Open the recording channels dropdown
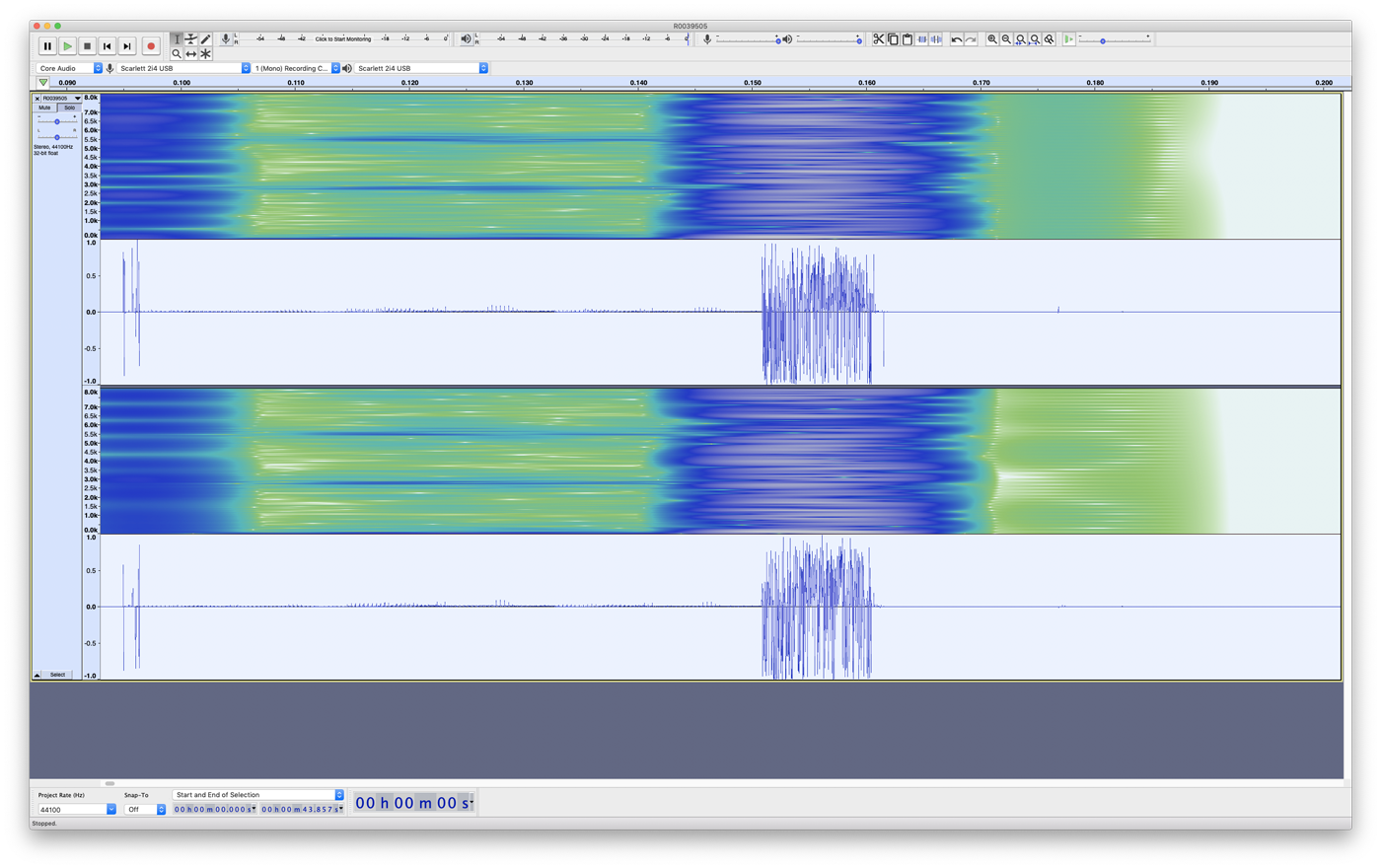This screenshot has width=1381, height=868. click(x=296, y=68)
